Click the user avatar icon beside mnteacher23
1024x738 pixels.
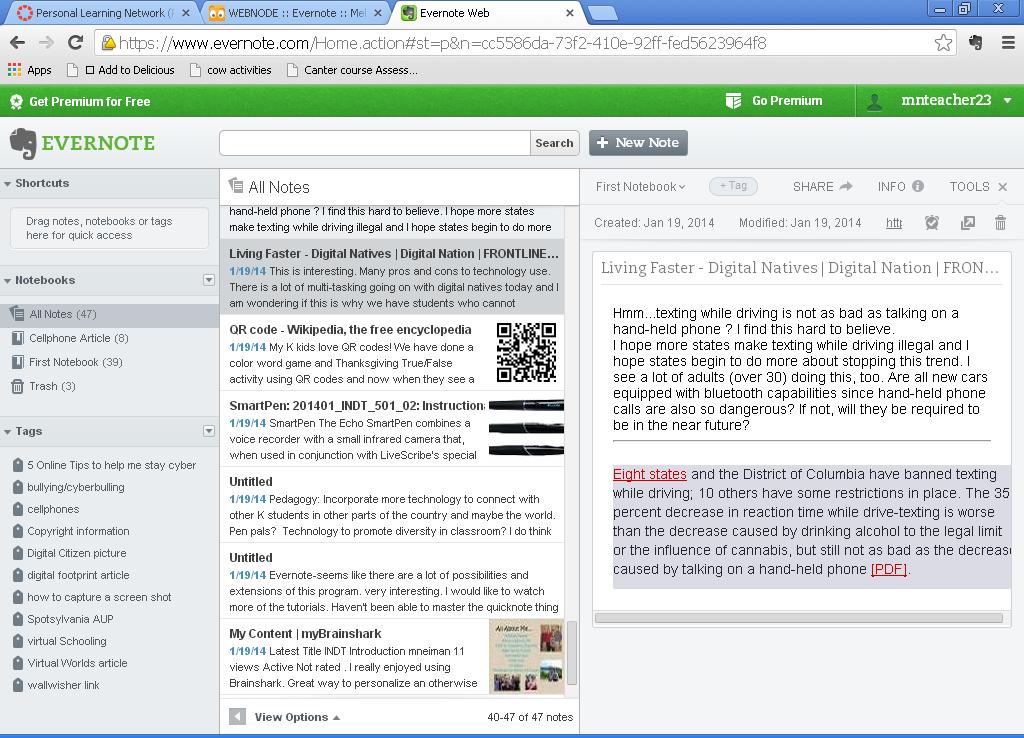874,101
